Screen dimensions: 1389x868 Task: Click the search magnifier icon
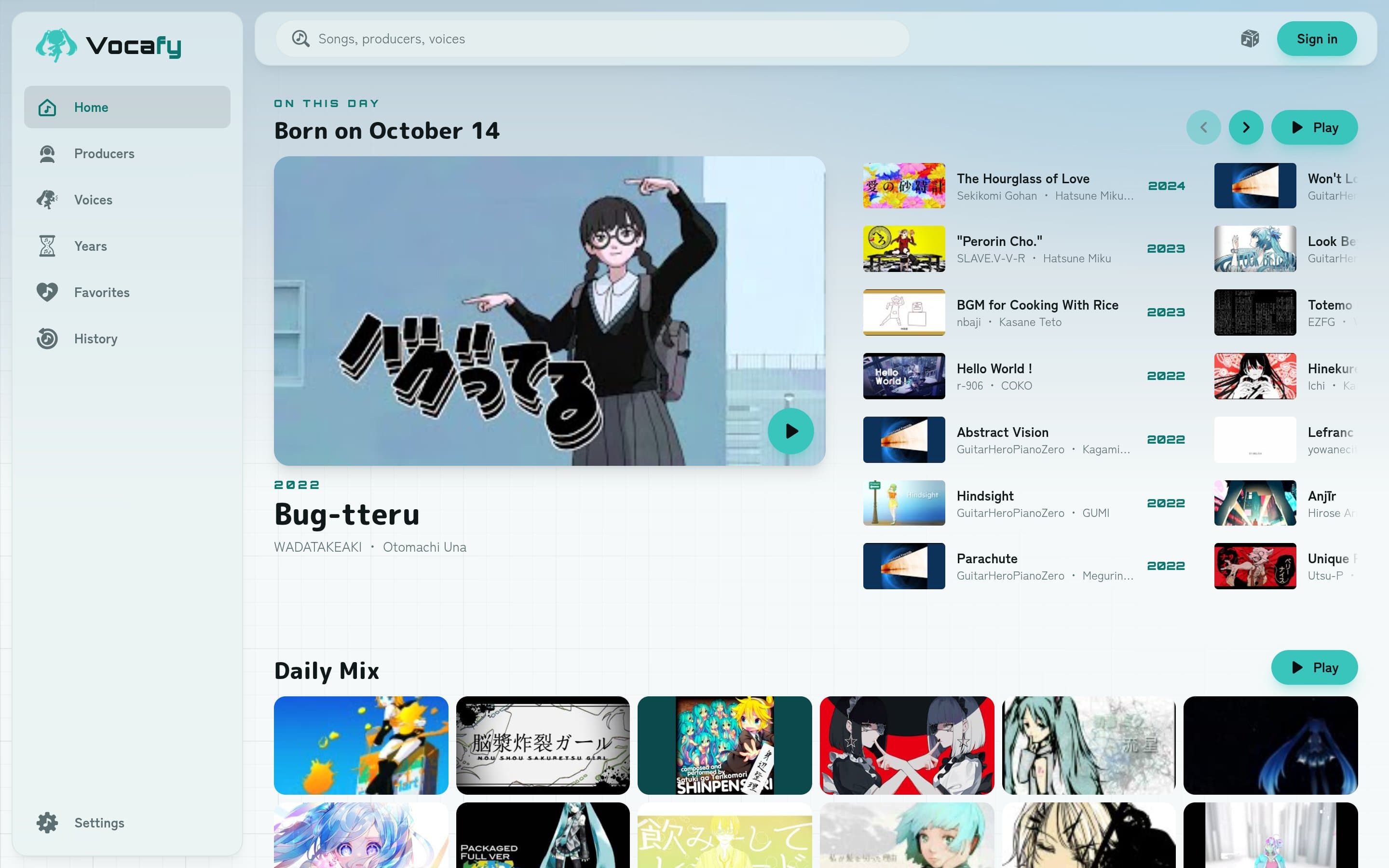[301, 39]
